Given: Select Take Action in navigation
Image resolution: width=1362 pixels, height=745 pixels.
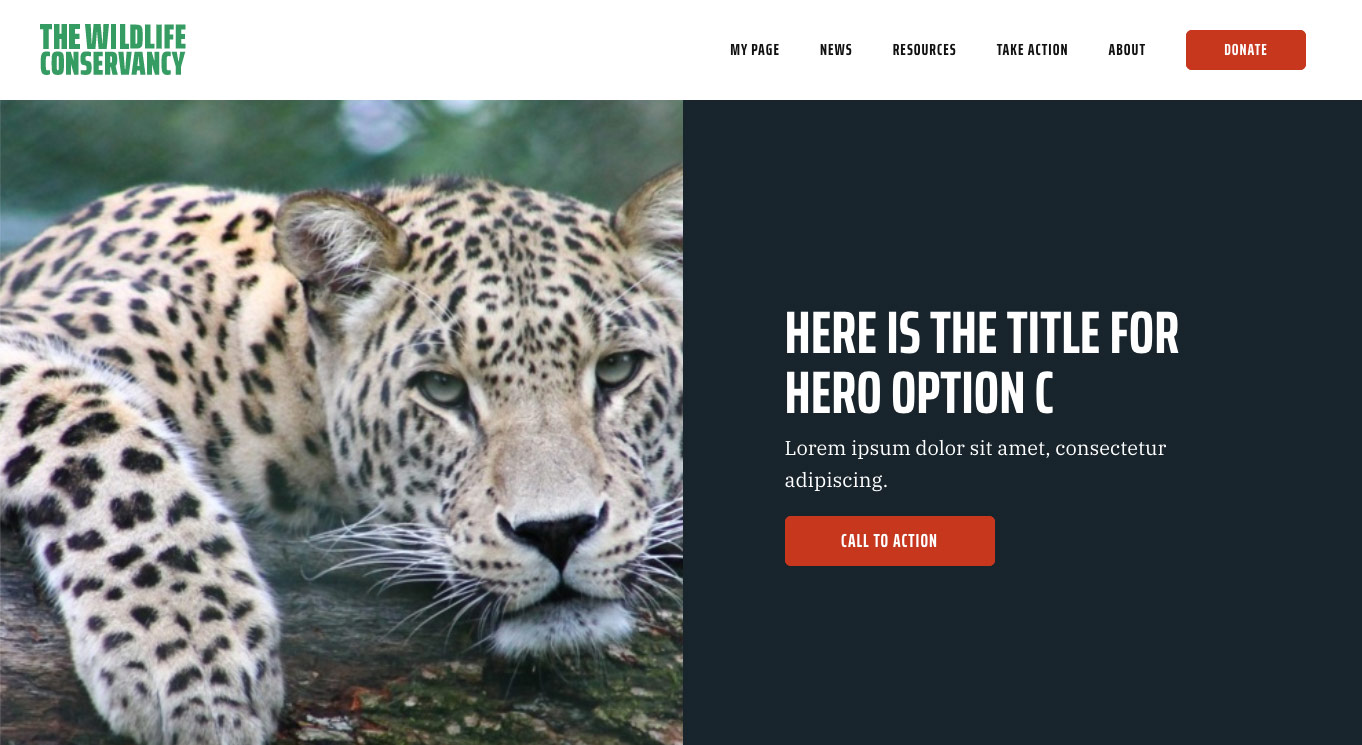Looking at the screenshot, I should click(1032, 50).
